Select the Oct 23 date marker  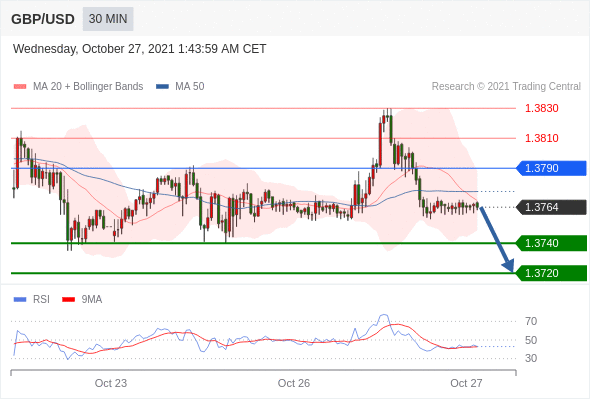pos(111,383)
